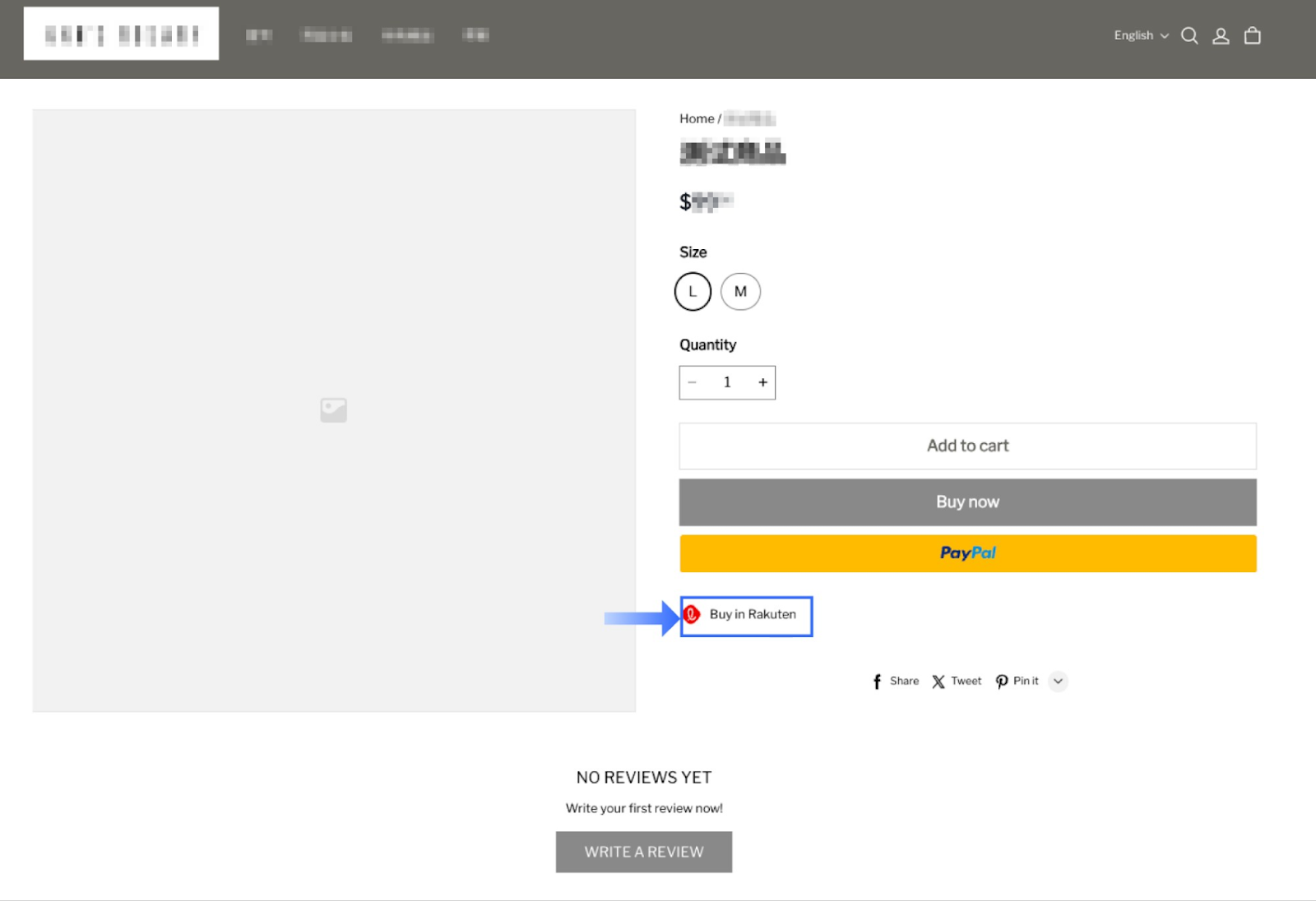
Task: Select size L
Action: click(693, 291)
